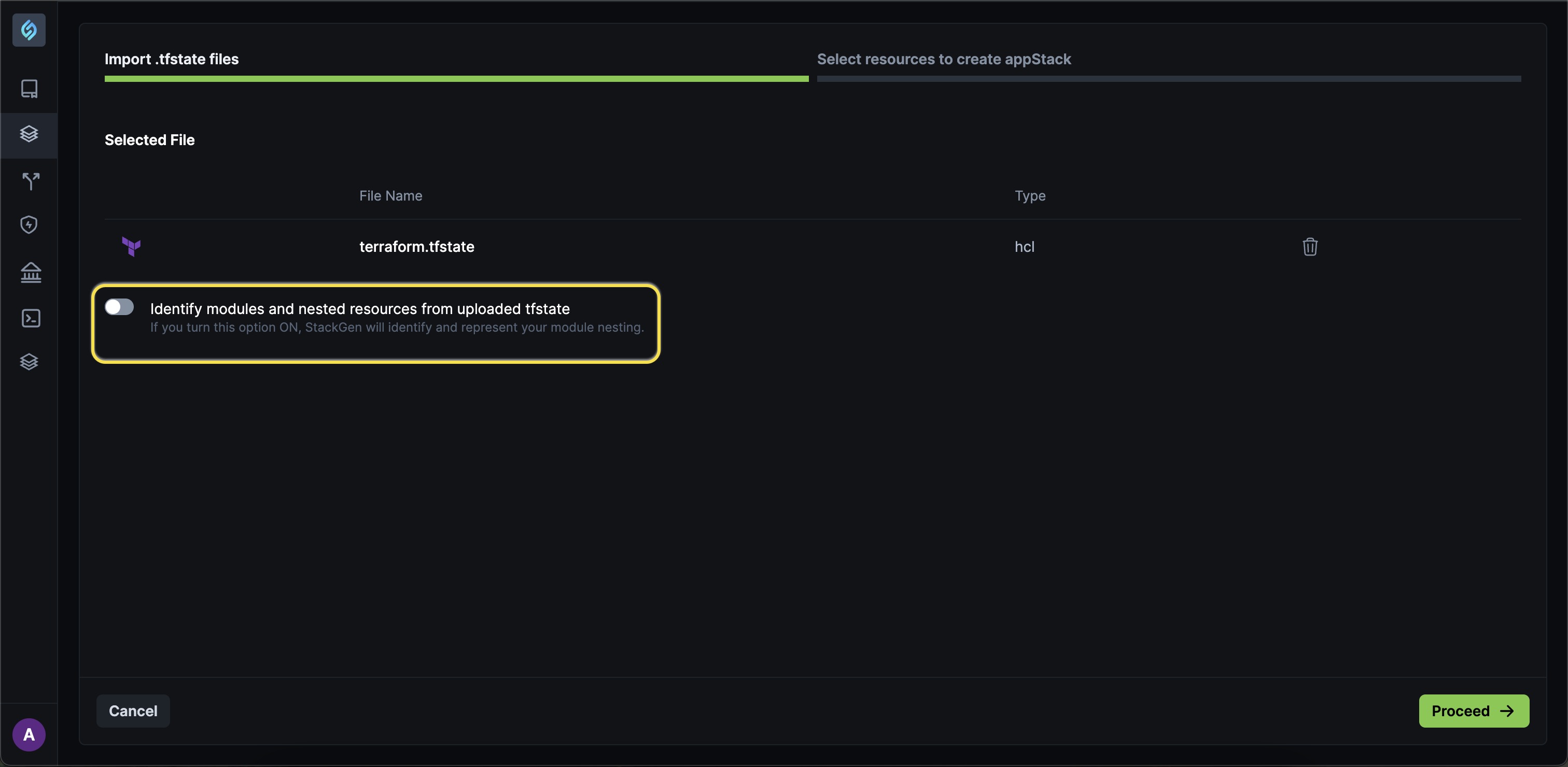Click the File Name column header
This screenshot has width=1568, height=767.
click(391, 195)
